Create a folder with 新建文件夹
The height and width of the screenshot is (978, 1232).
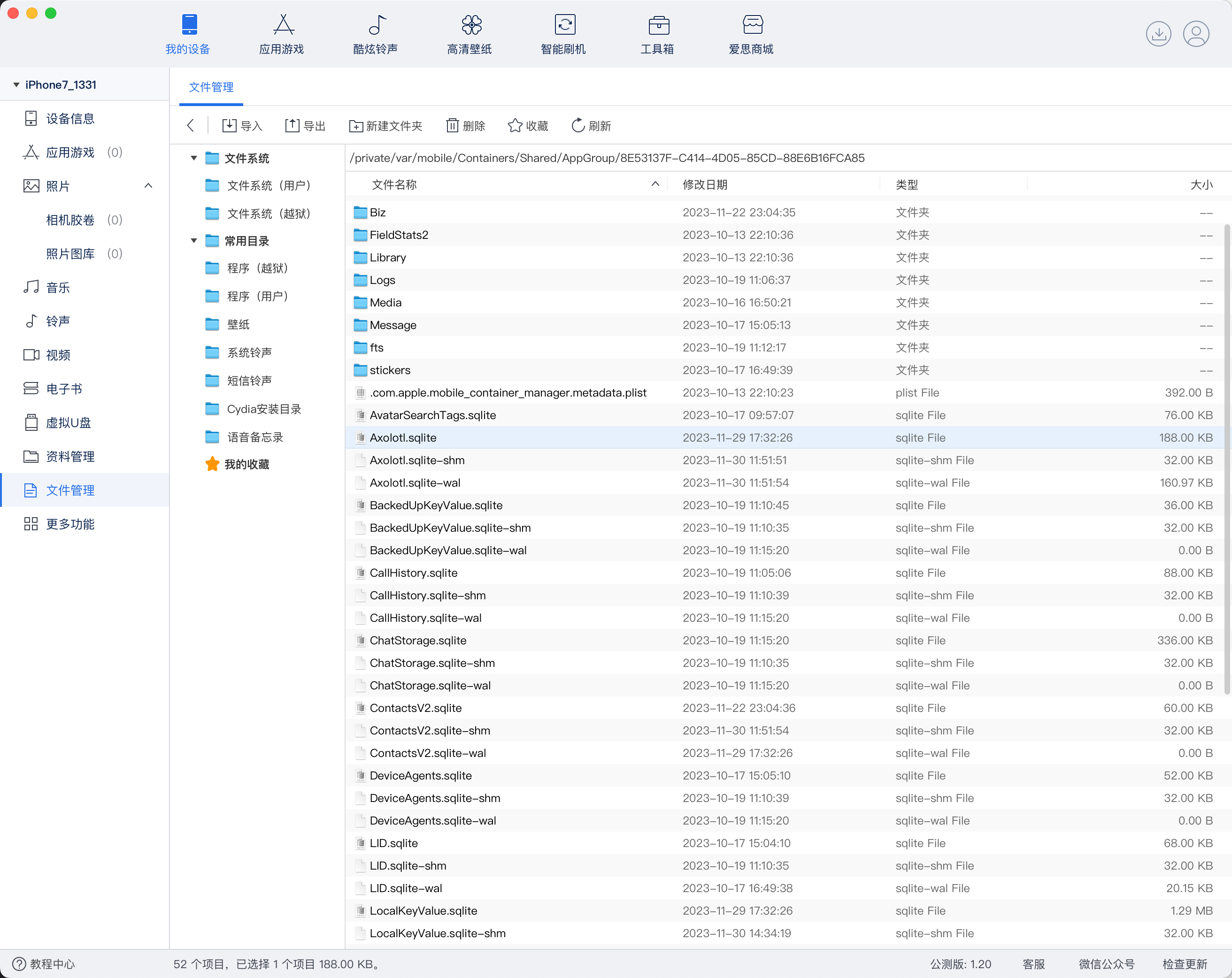click(x=386, y=126)
